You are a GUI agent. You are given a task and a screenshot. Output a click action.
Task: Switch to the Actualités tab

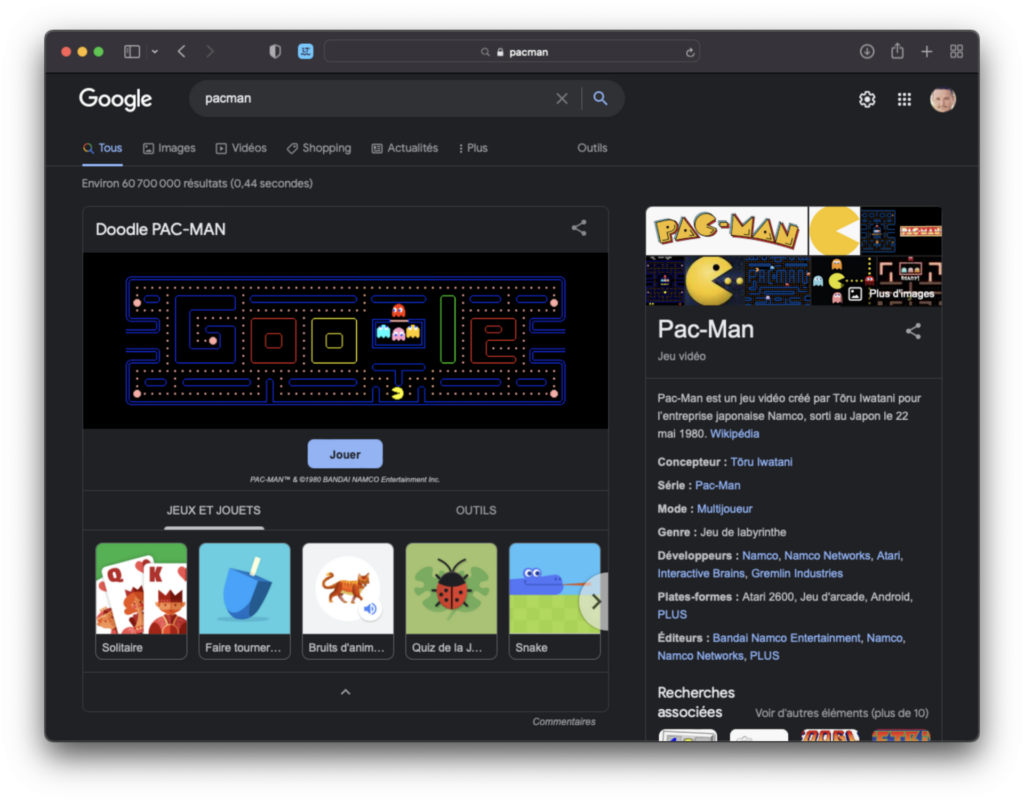pyautogui.click(x=405, y=148)
